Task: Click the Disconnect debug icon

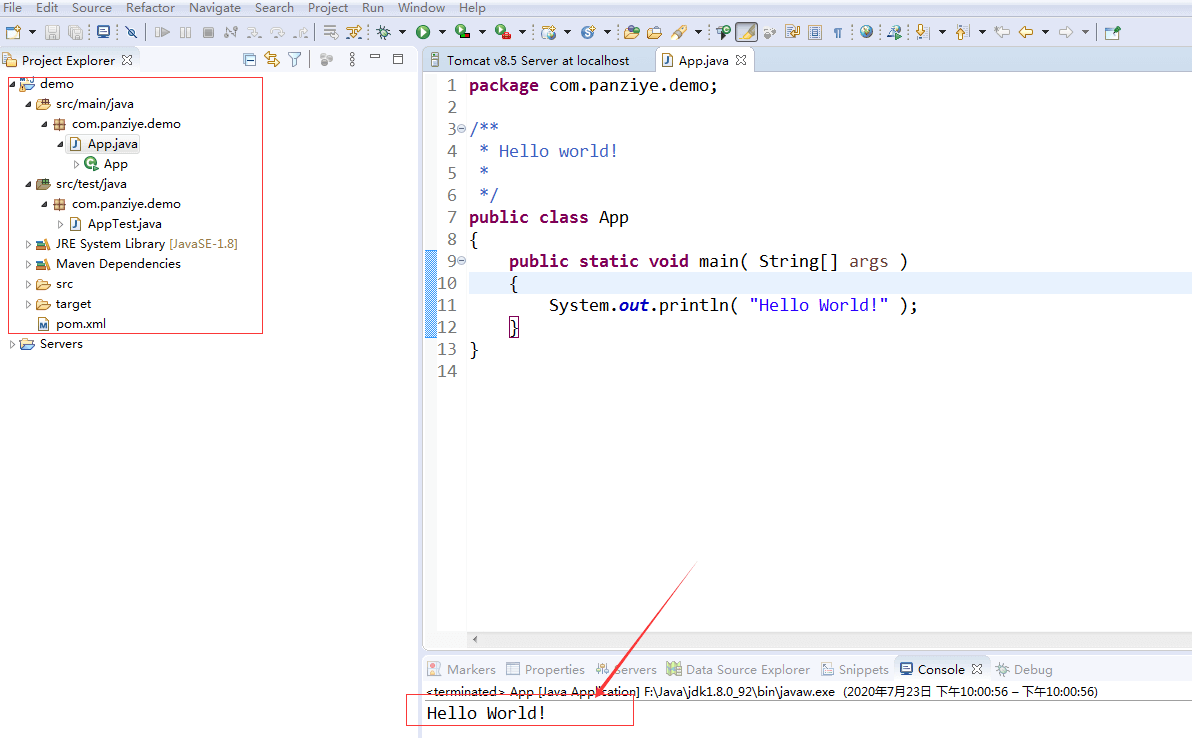Action: pyautogui.click(x=231, y=32)
